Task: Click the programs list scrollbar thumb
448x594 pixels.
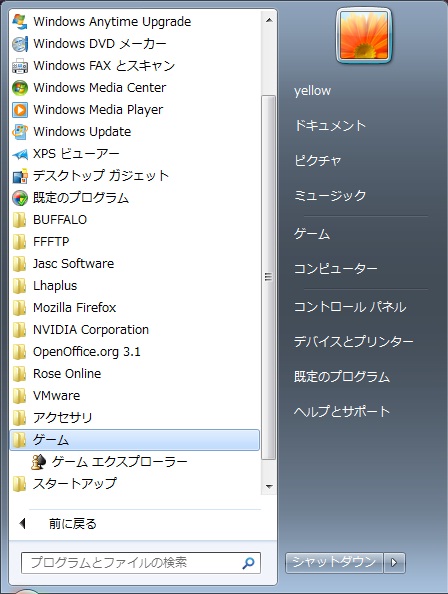Action: [x=268, y=277]
